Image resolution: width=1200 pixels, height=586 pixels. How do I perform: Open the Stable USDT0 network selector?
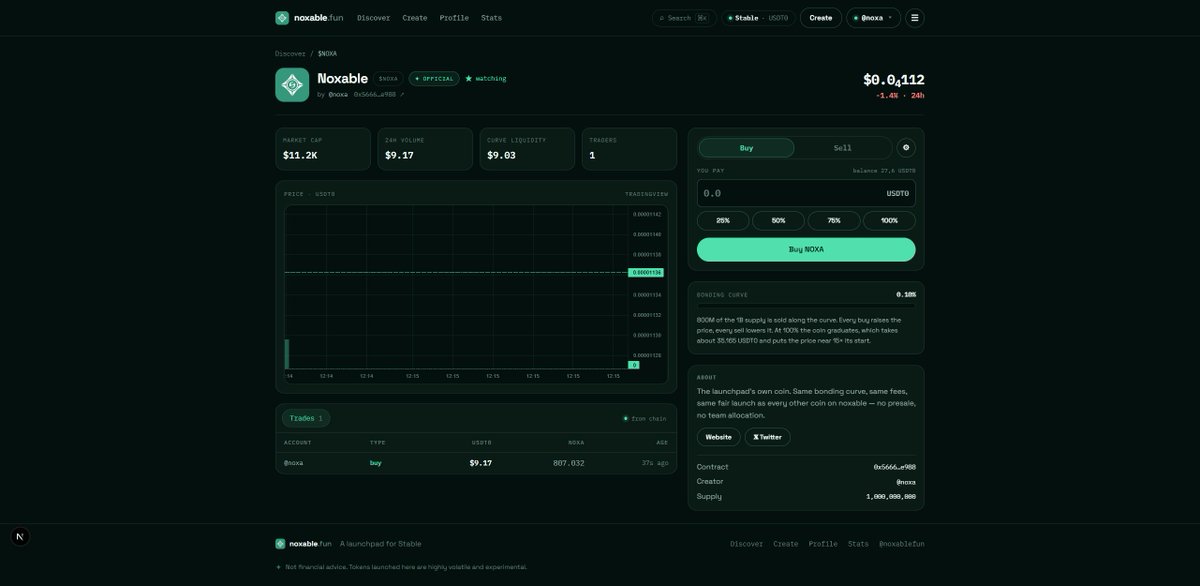[758, 18]
